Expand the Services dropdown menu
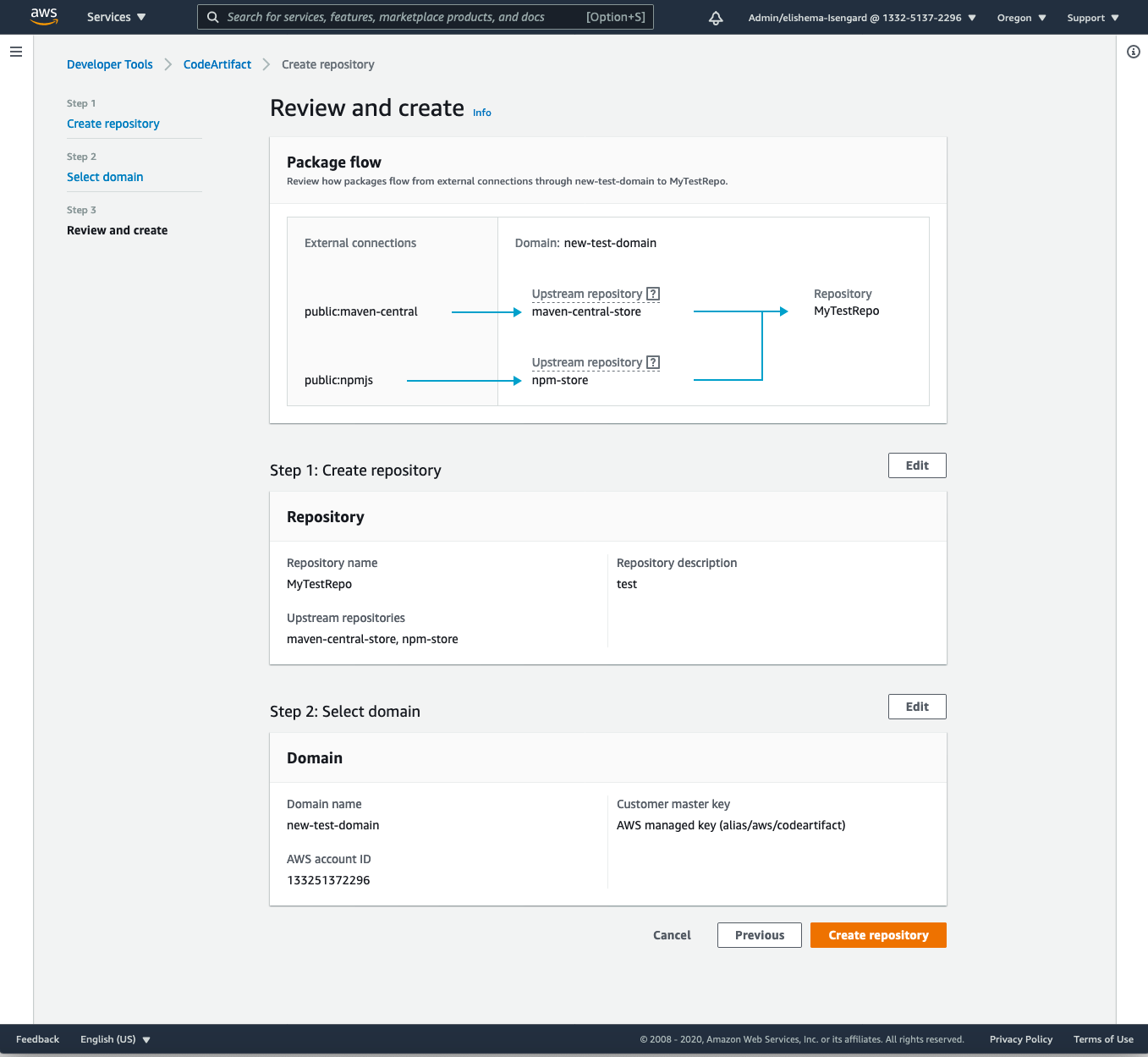The image size is (1148, 1057). [x=117, y=17]
